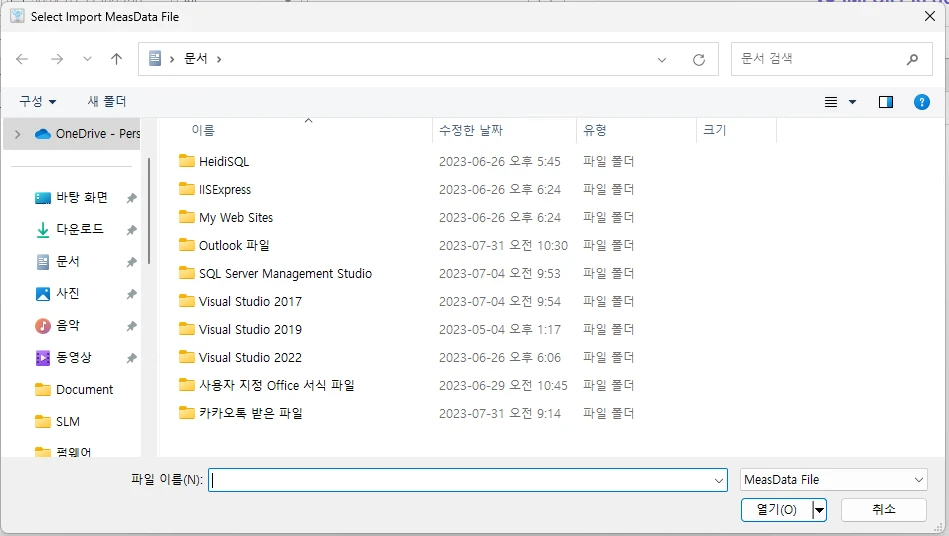Select the SLM folder in sidebar
The width and height of the screenshot is (949, 536).
[x=67, y=422]
